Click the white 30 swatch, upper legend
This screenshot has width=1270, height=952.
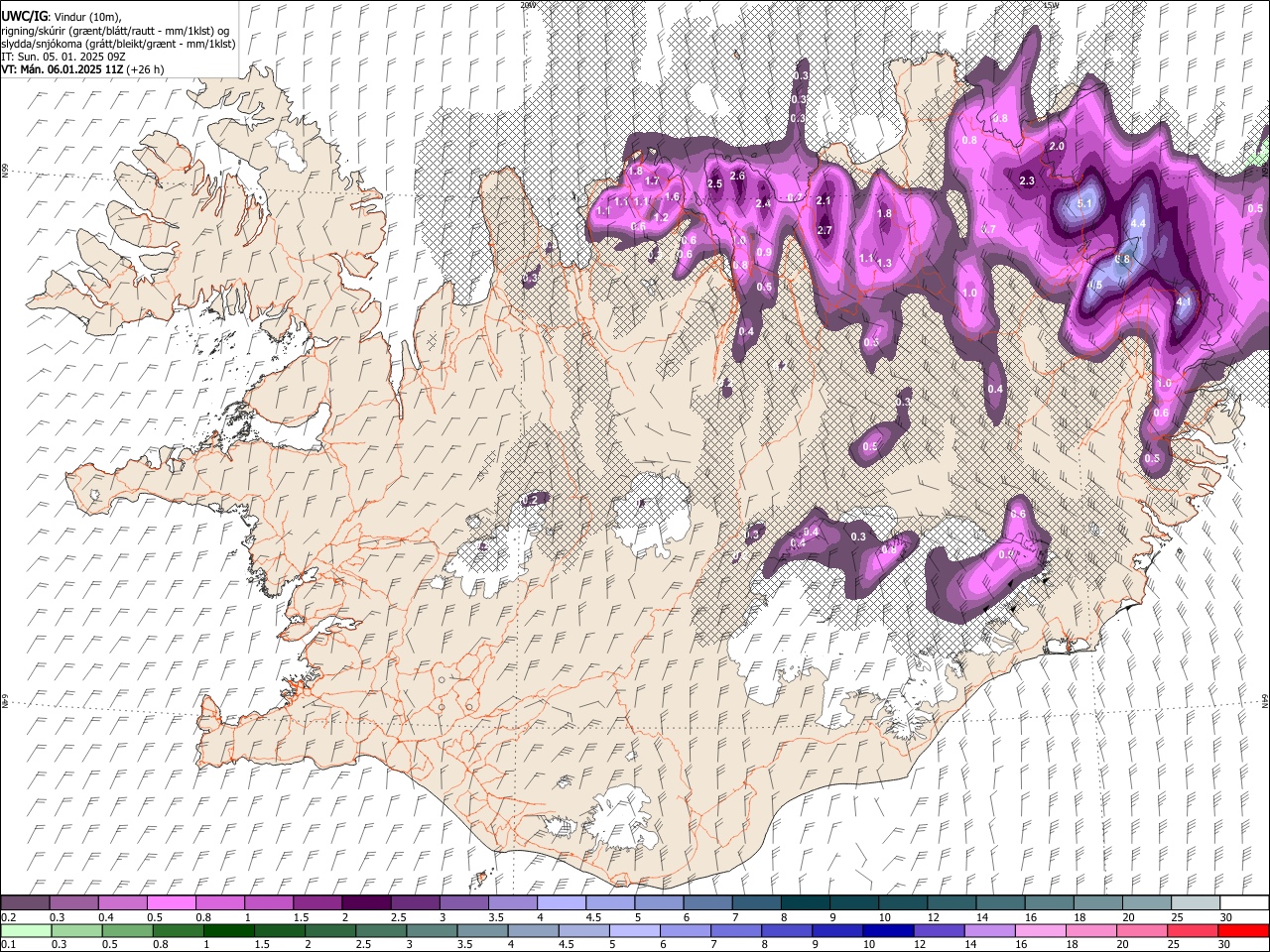1244,902
